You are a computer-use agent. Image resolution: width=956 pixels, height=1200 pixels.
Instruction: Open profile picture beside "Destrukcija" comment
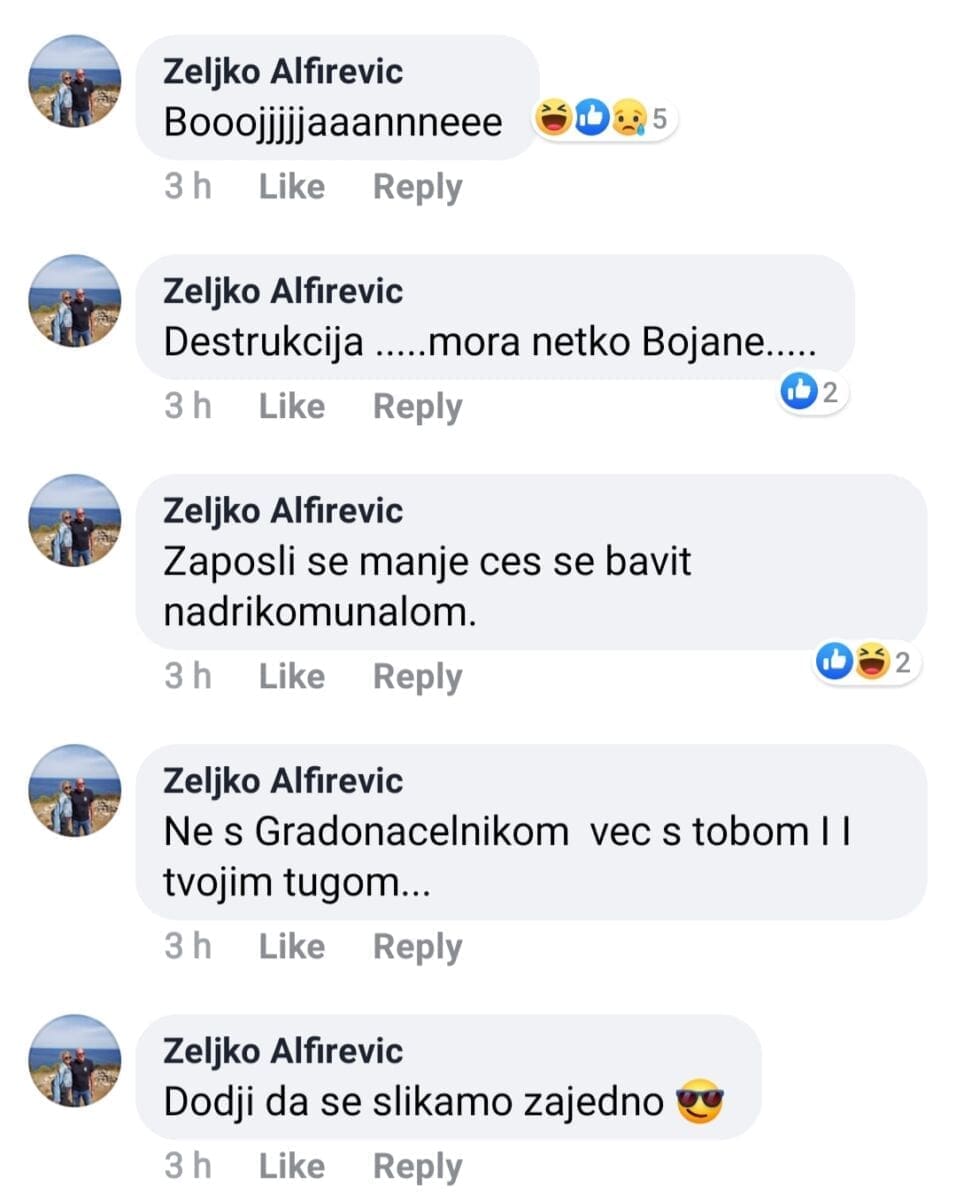click(75, 302)
